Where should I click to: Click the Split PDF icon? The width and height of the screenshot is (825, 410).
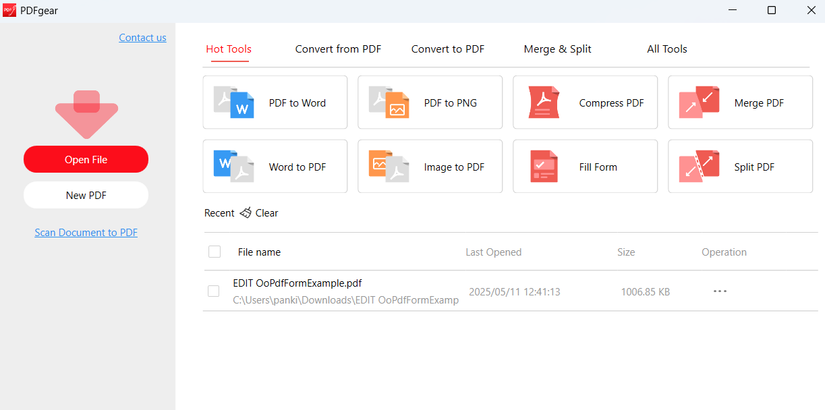coord(699,166)
